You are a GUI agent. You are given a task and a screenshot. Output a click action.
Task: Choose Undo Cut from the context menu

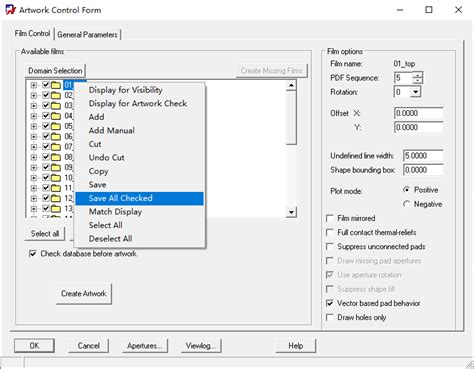pos(139,158)
